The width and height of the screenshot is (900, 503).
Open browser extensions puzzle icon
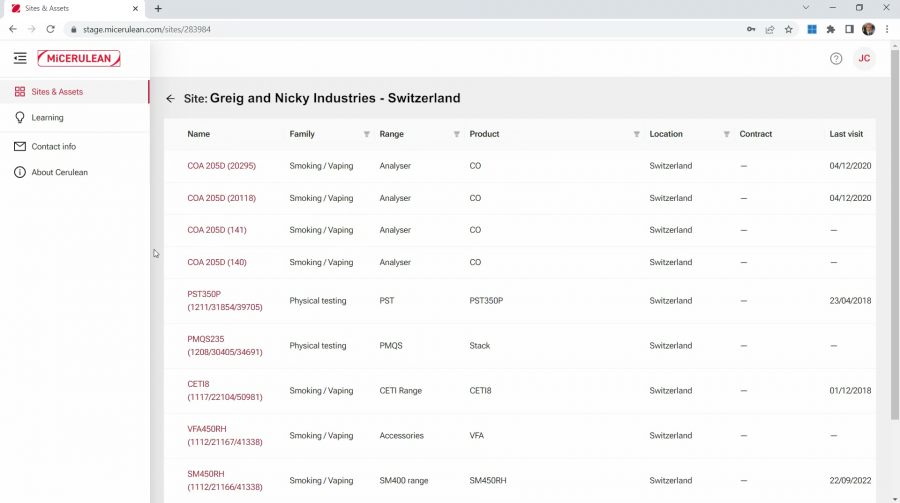[x=831, y=29]
